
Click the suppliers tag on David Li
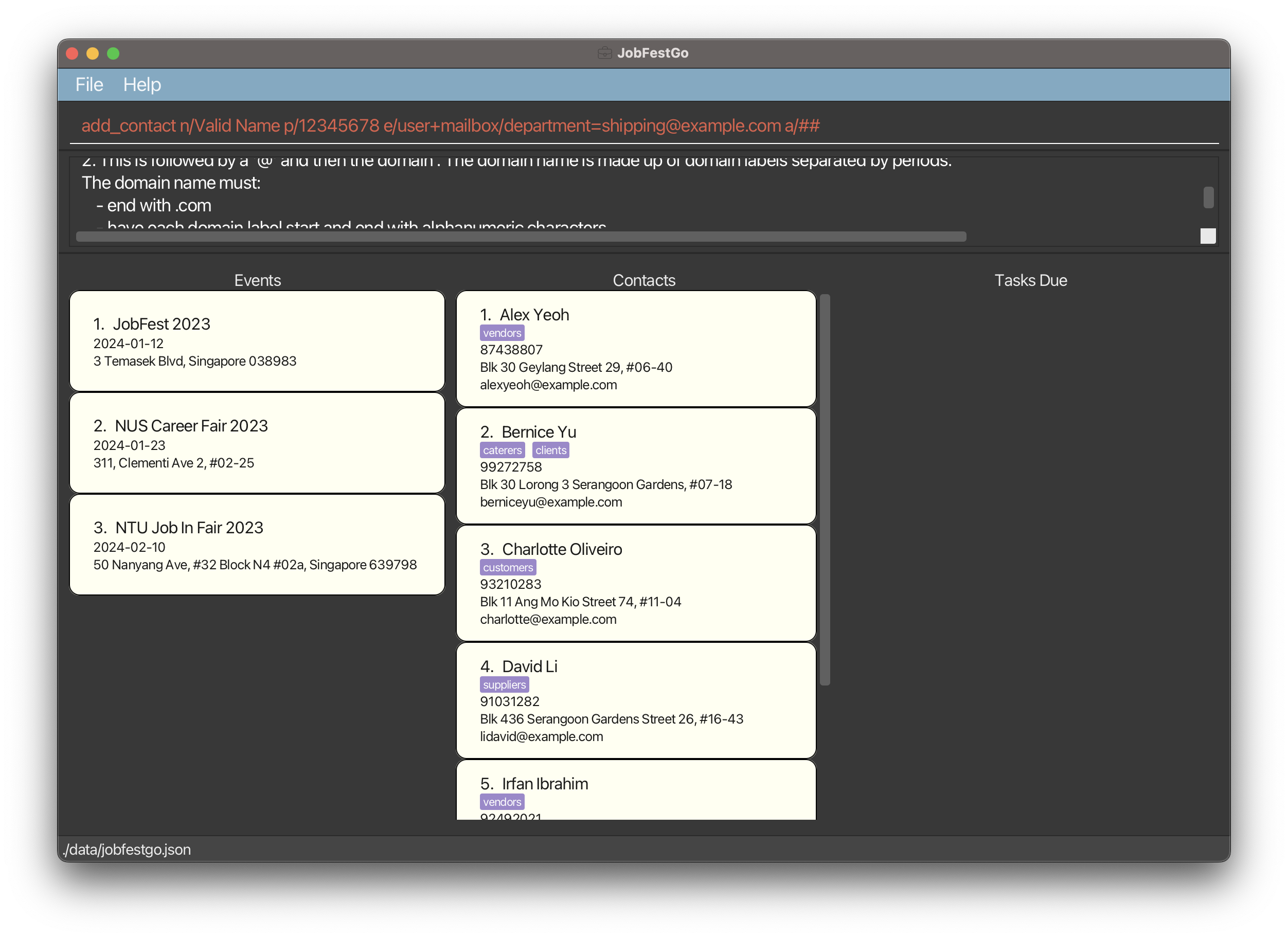point(504,685)
